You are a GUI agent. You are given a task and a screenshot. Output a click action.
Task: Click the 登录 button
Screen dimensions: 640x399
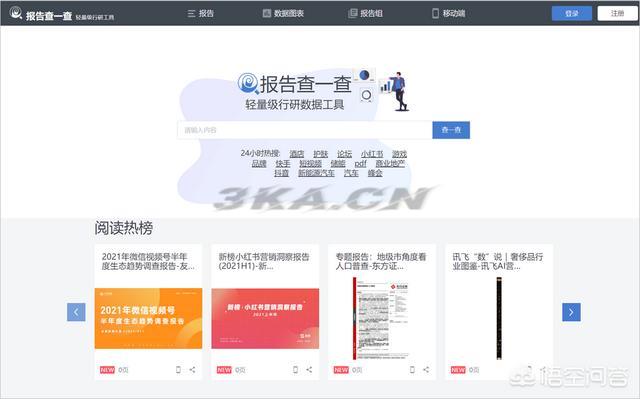[x=572, y=13]
